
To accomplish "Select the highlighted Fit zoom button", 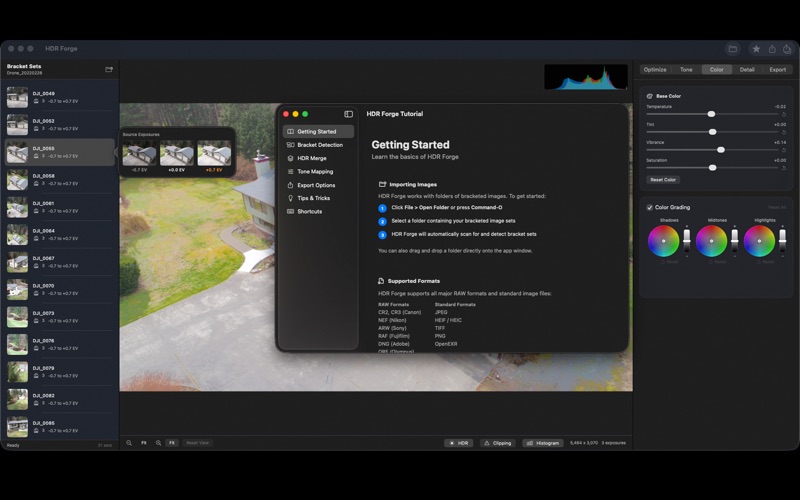I will point(172,443).
